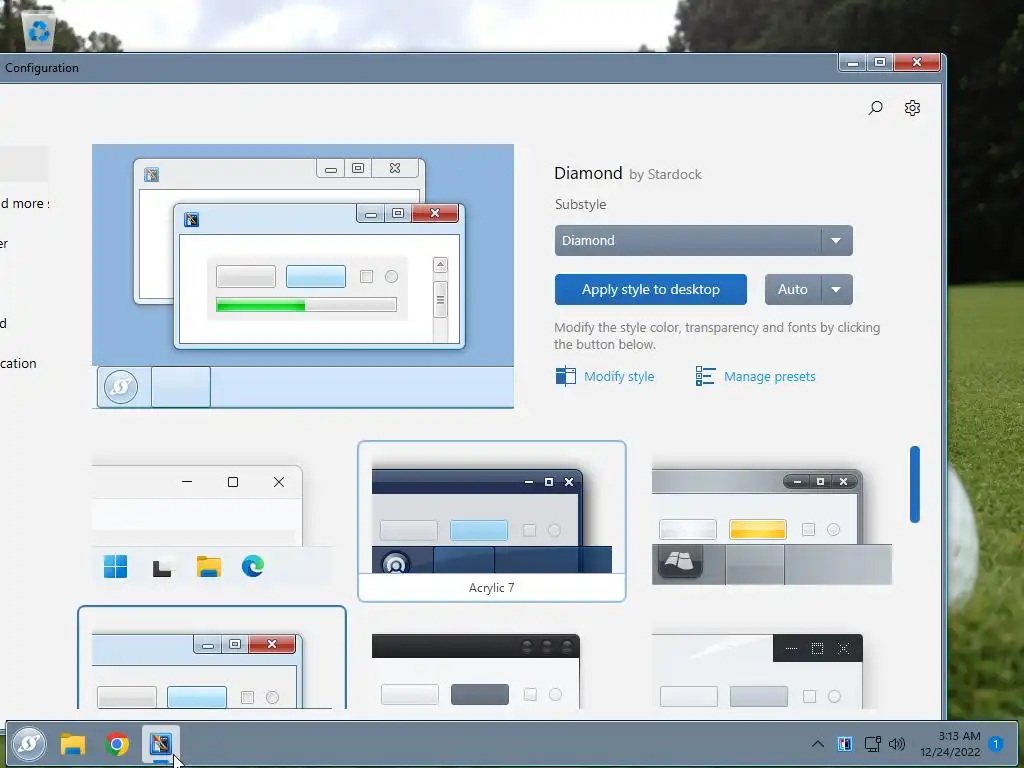Click the Manage presets list icon
Image resolution: width=1024 pixels, height=768 pixels.
click(705, 376)
